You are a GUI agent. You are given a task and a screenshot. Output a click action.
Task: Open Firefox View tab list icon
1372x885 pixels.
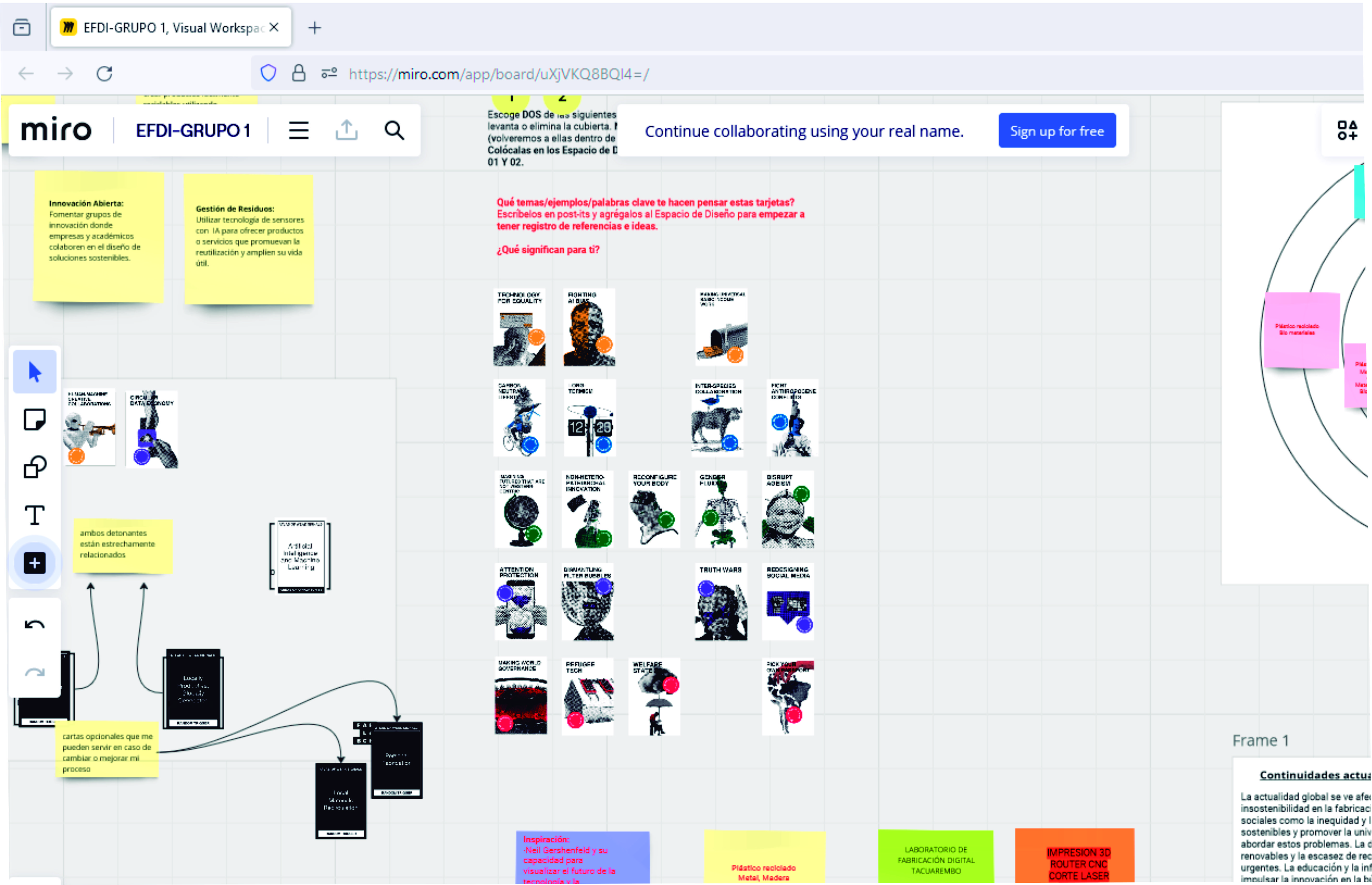(22, 27)
